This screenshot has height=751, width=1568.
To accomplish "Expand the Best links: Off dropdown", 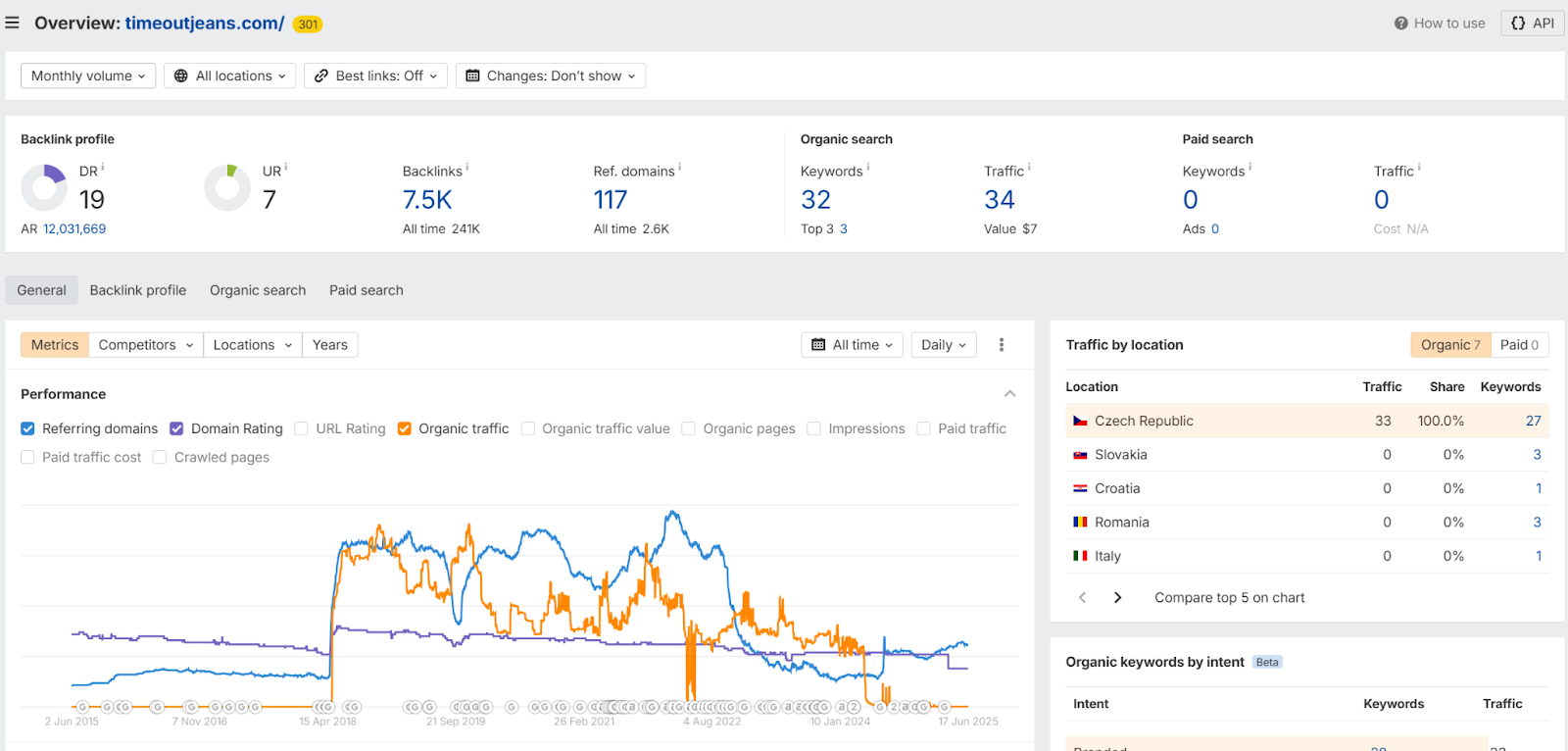I will (x=375, y=75).
